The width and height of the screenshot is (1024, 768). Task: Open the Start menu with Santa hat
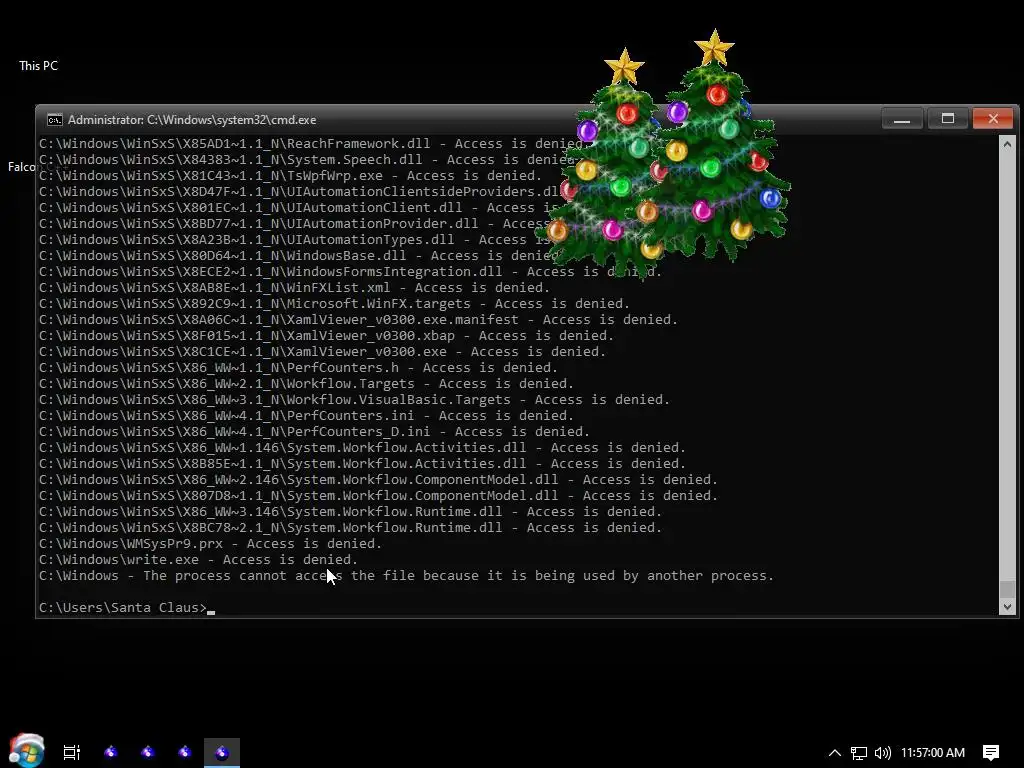click(27, 750)
